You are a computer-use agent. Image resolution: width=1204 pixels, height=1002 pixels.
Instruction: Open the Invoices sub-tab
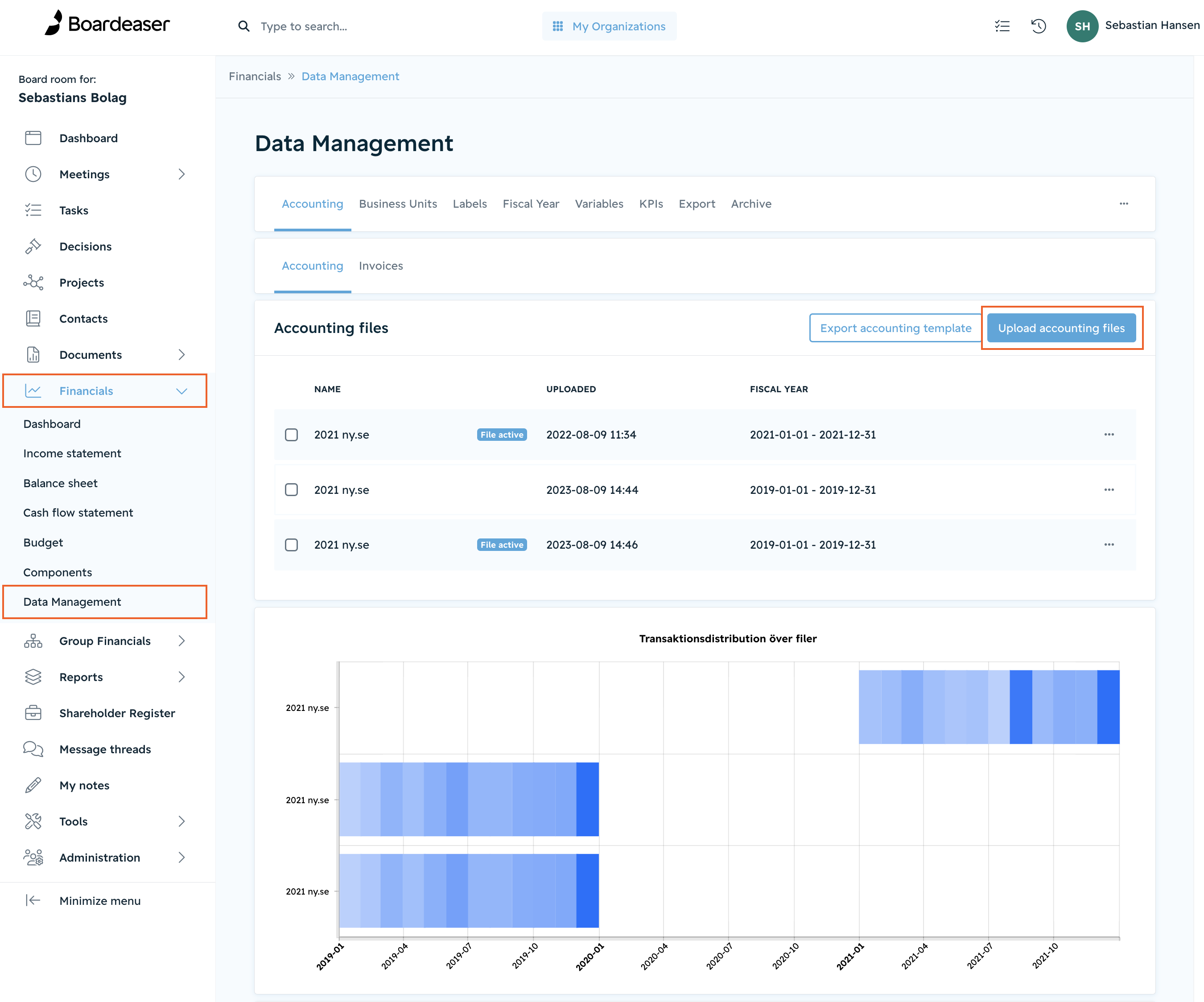381,266
